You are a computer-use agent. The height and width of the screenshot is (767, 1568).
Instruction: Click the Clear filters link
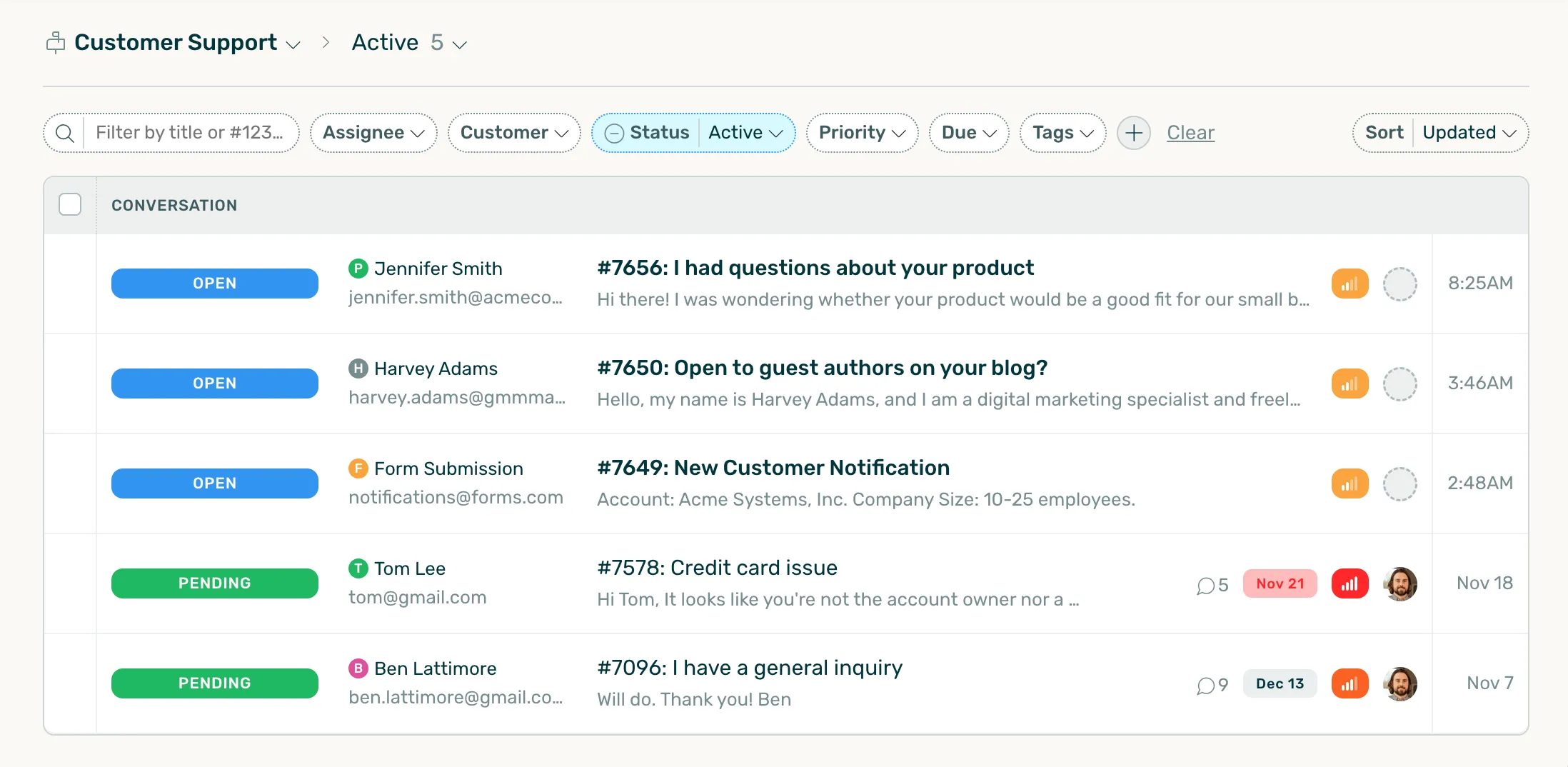point(1190,133)
